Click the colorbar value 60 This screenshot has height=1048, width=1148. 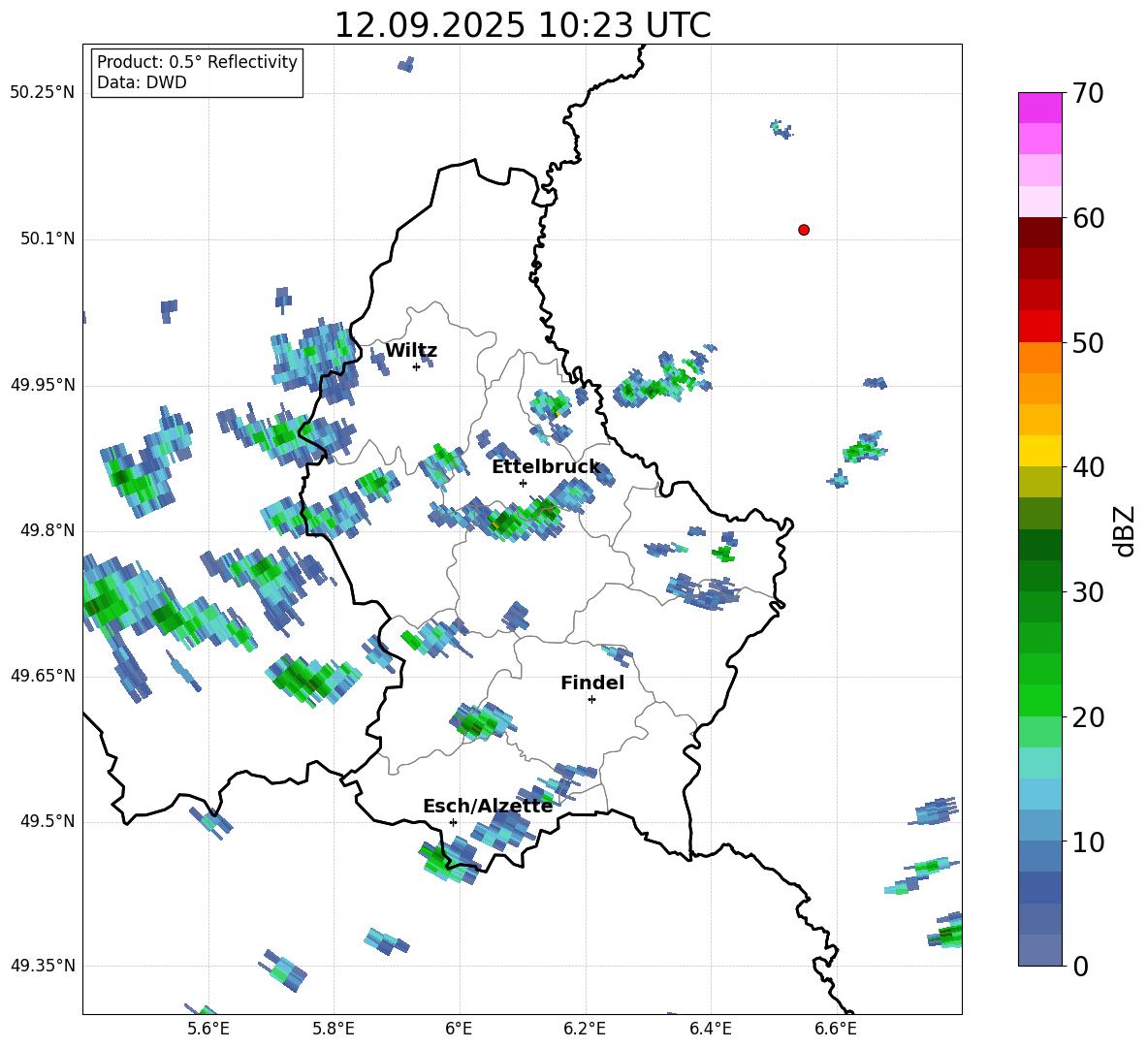click(1088, 218)
